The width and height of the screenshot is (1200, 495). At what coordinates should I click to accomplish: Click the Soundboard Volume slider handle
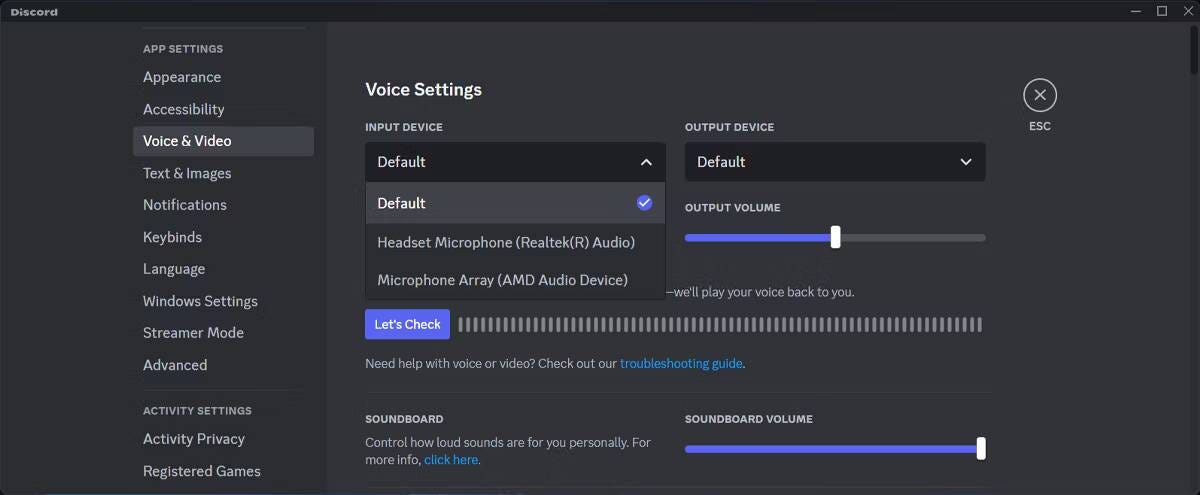tap(981, 448)
